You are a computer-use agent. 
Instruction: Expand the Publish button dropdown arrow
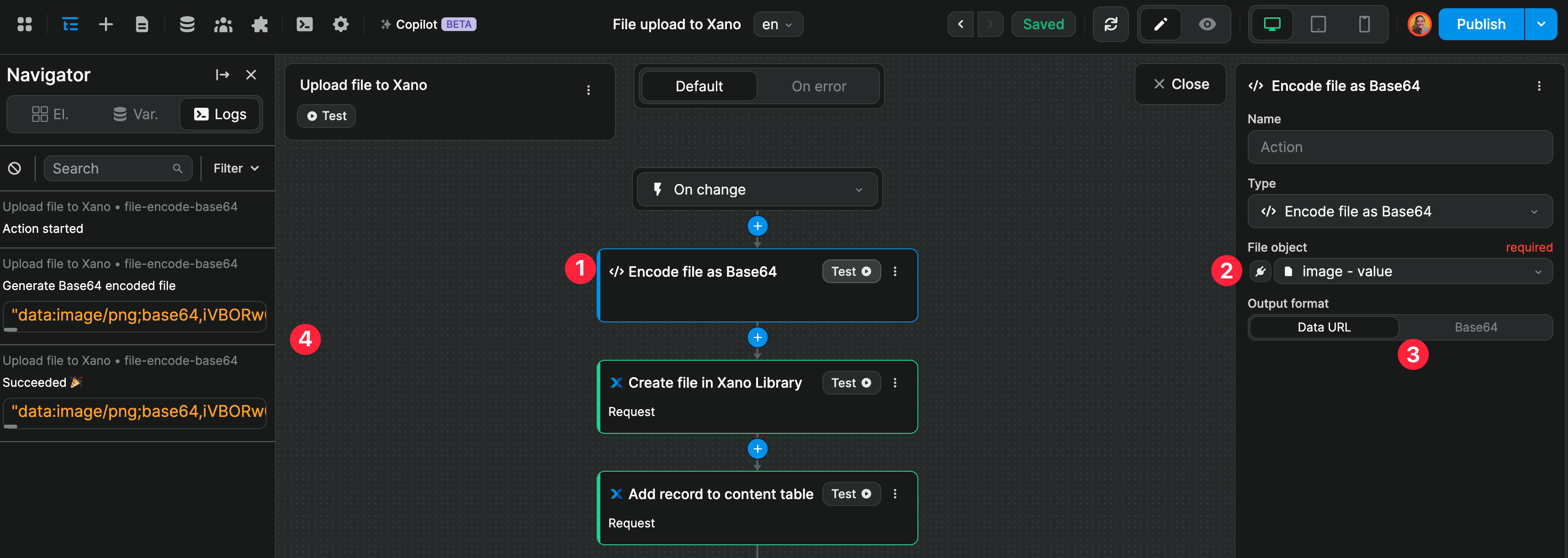coord(1541,24)
